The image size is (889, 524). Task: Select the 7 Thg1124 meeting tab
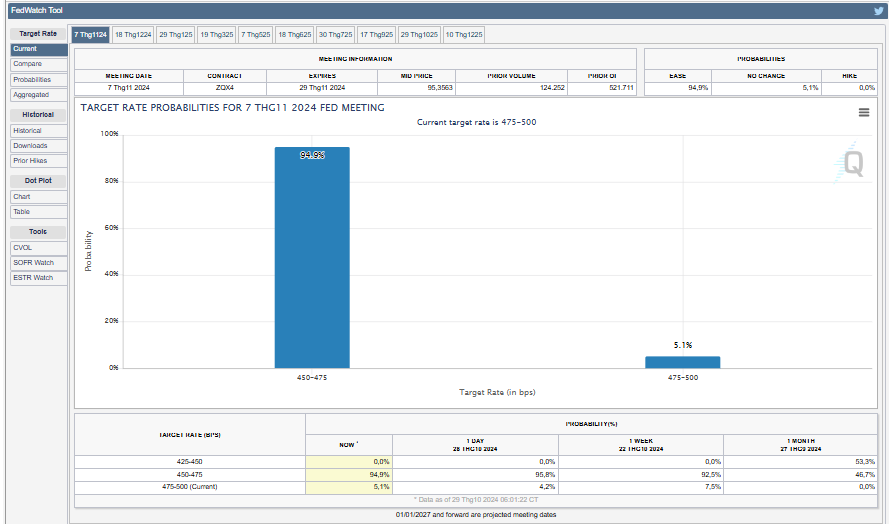click(90, 34)
